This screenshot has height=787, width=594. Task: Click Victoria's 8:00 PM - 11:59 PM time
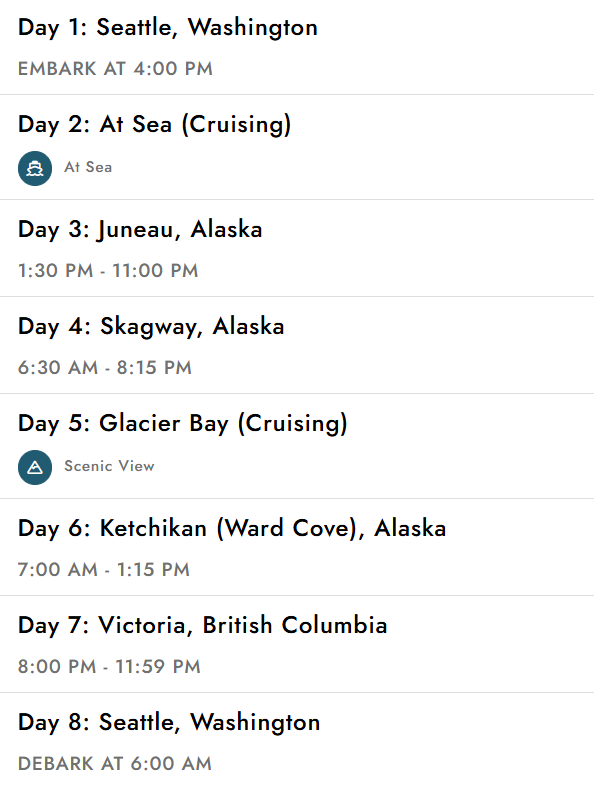tap(109, 667)
